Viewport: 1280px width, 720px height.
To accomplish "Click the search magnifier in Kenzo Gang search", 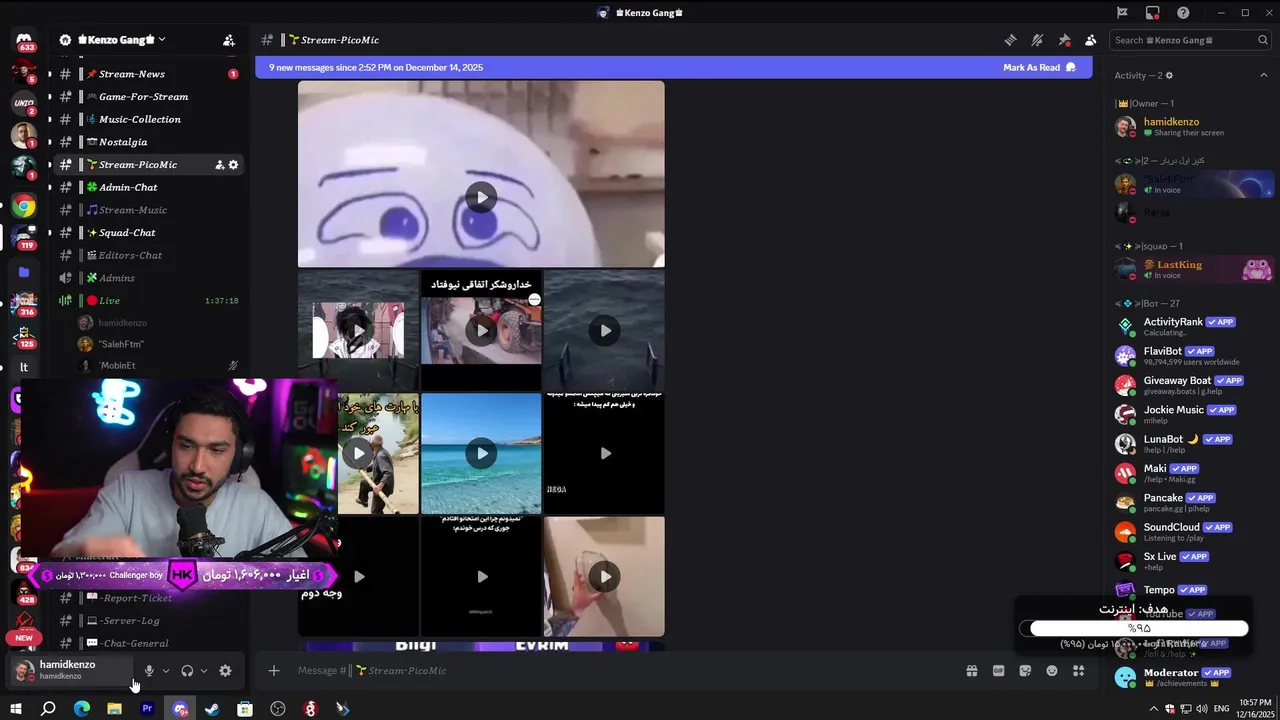I will tap(1264, 40).
